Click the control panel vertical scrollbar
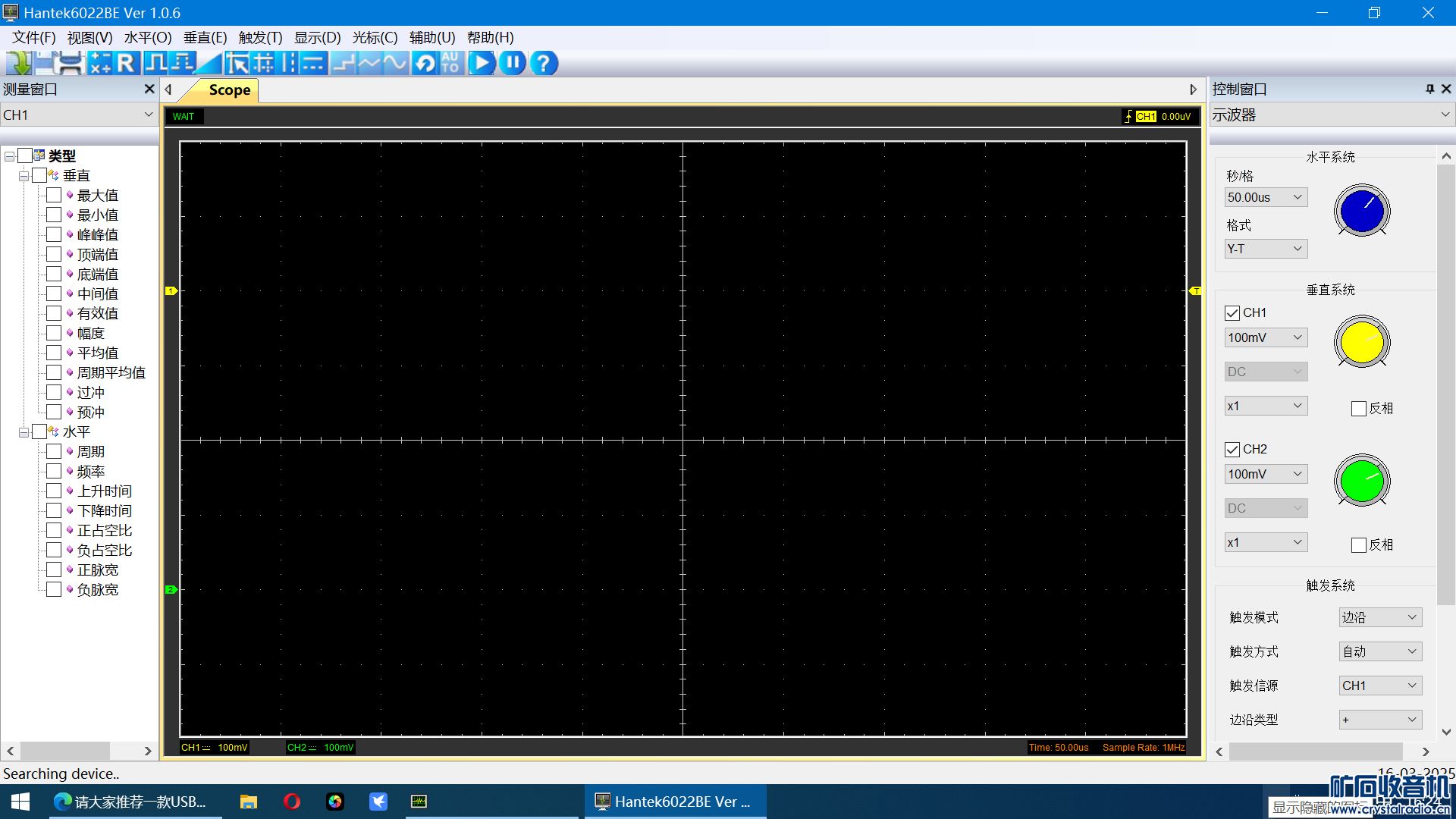 tap(1445, 379)
